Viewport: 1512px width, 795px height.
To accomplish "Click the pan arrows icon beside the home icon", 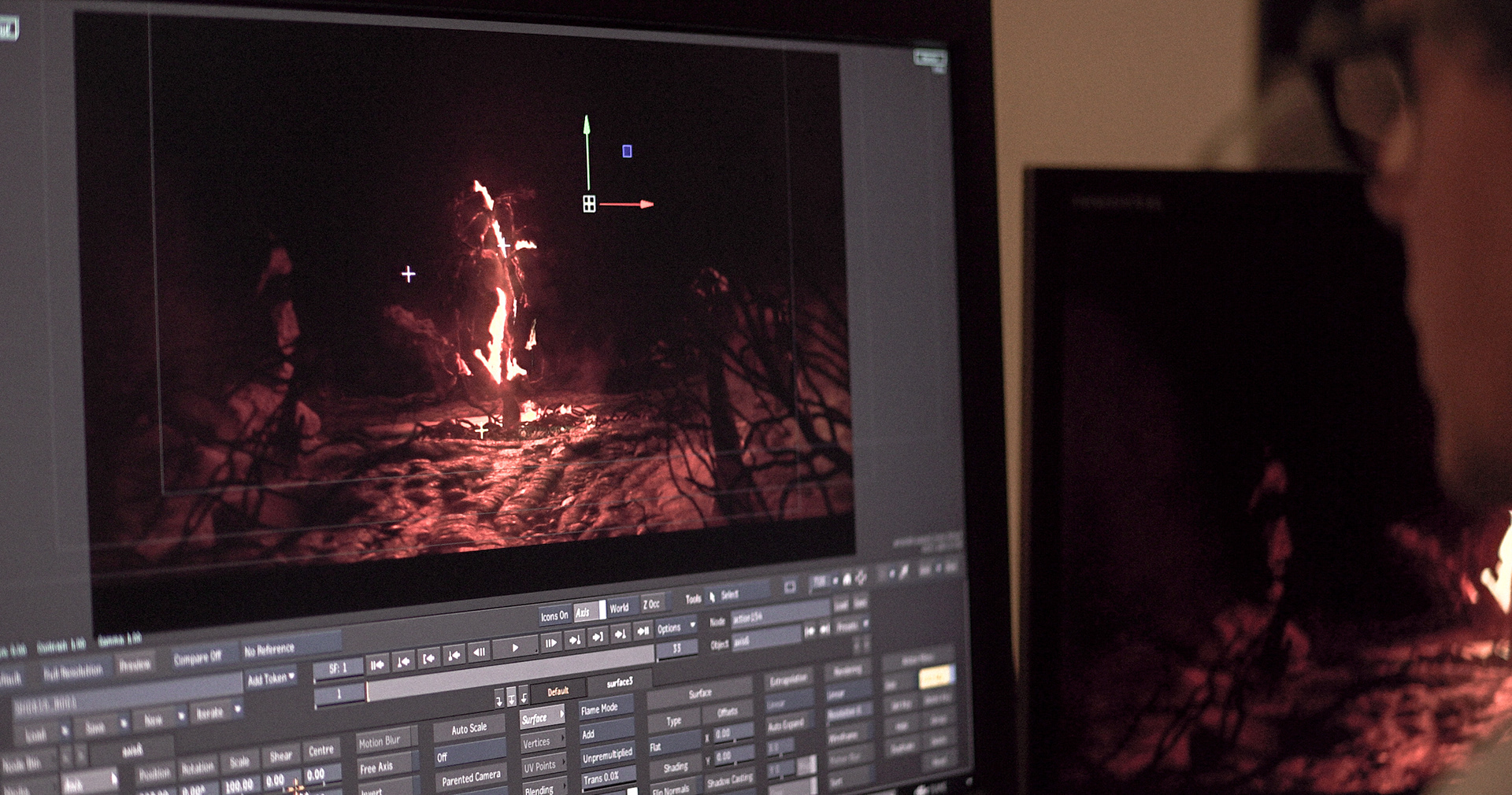I will pyautogui.click(x=861, y=578).
